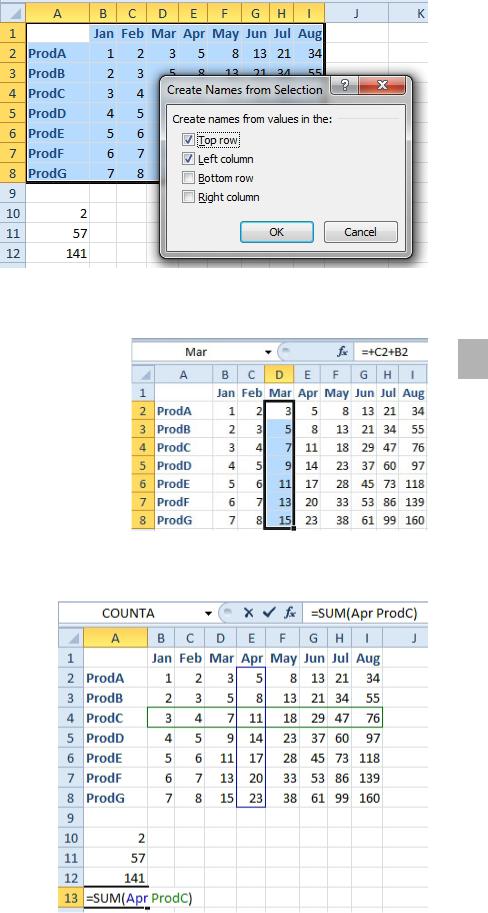Image resolution: width=488 pixels, height=913 pixels.
Task: Select row 9 header in the dialog's sheet
Action: 13,192
